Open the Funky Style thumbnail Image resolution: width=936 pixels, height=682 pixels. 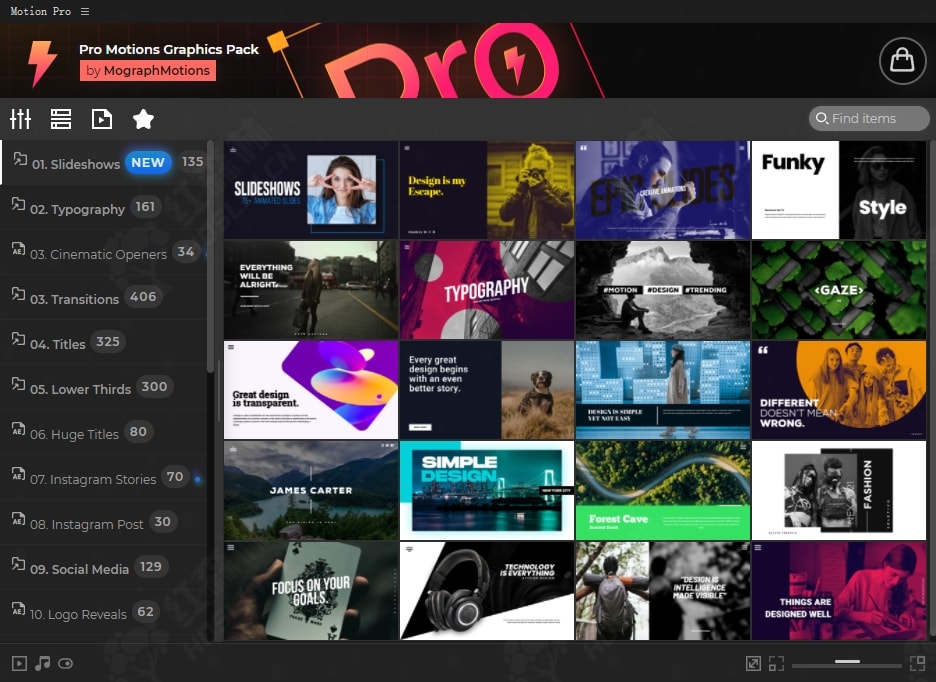tap(839, 190)
